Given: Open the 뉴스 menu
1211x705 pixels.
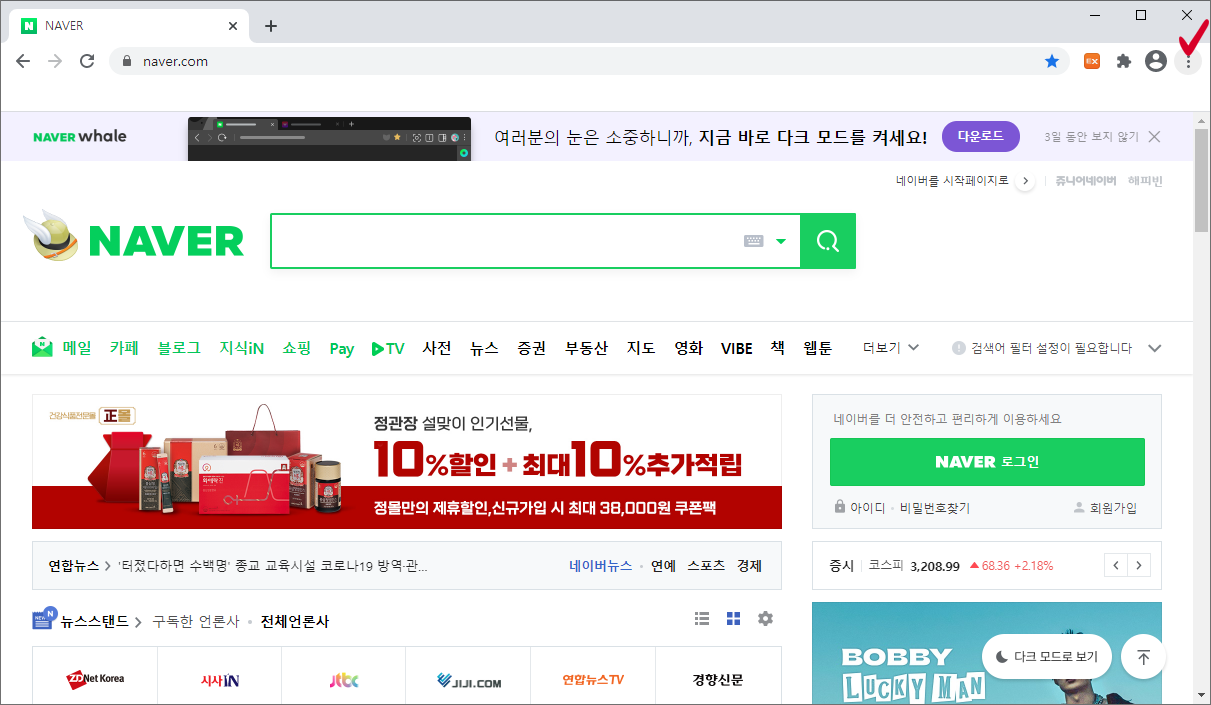Looking at the screenshot, I should click(484, 348).
